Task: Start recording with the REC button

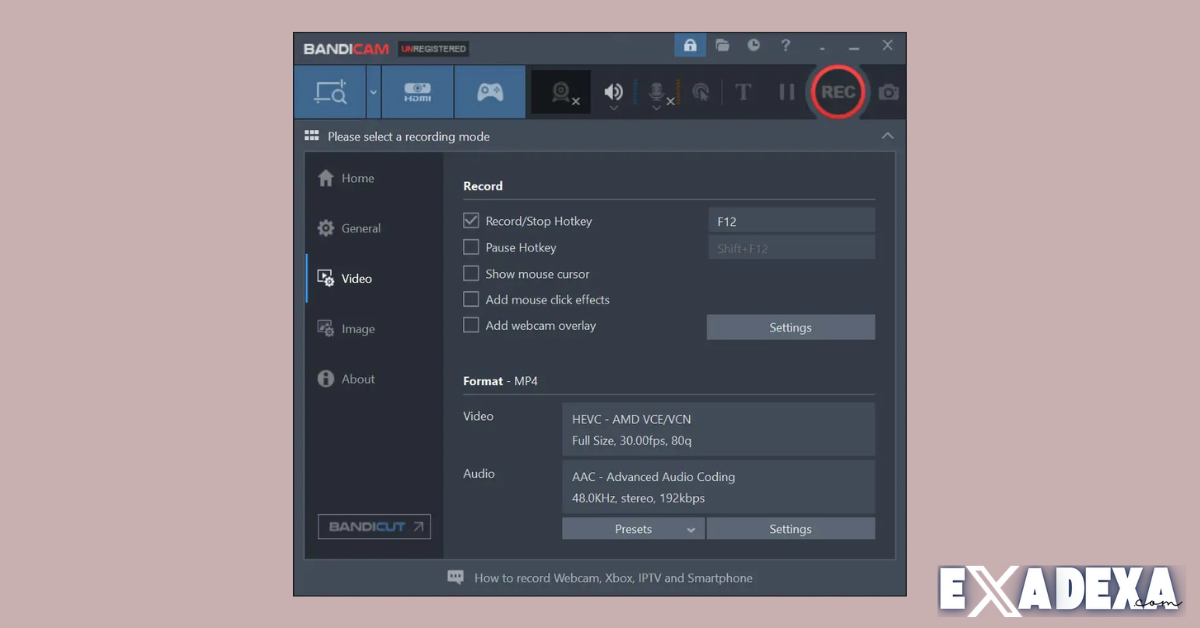Action: pyautogui.click(x=837, y=91)
